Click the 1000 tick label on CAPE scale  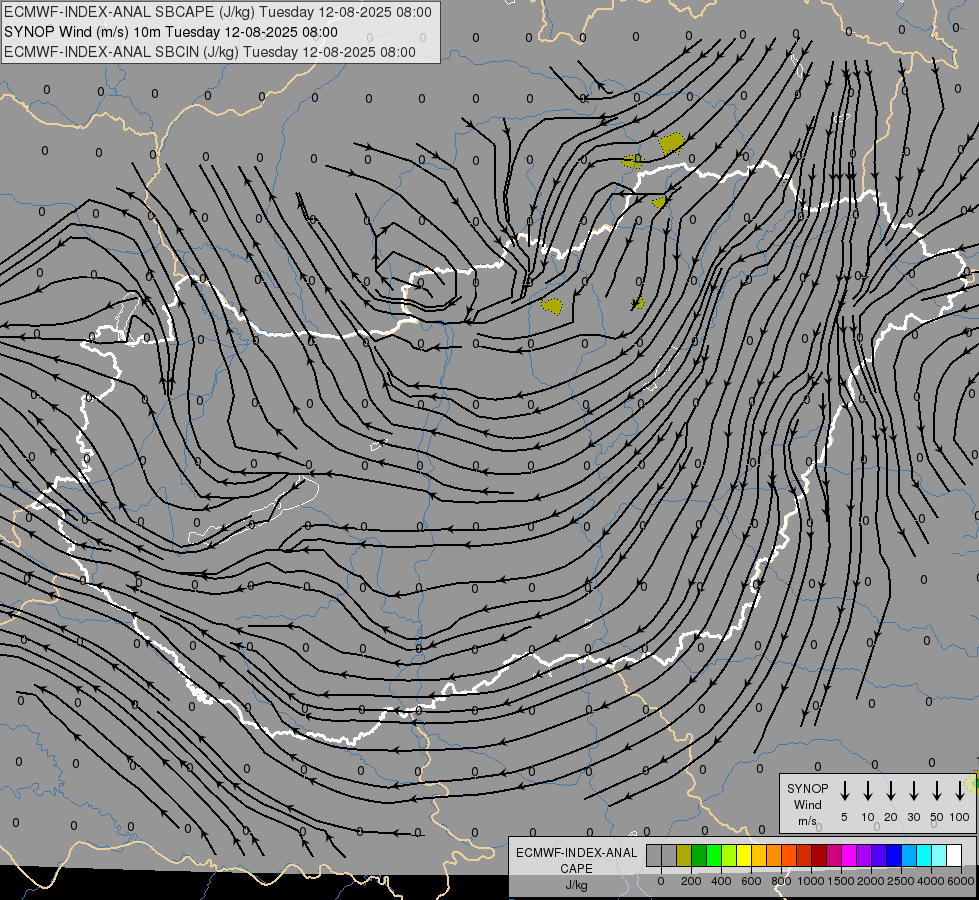pyautogui.click(x=810, y=881)
